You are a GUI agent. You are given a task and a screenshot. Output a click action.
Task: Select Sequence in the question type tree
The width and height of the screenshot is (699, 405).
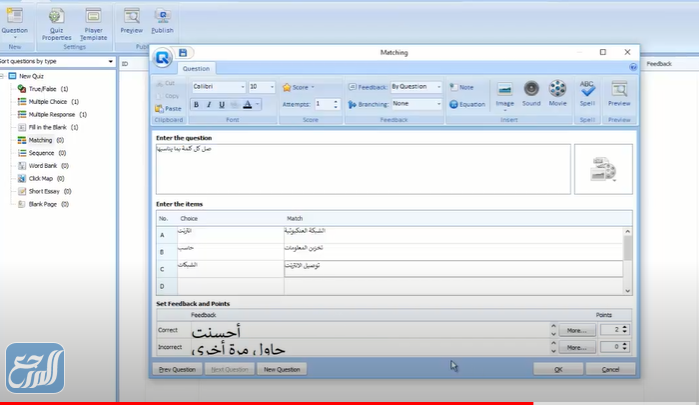(x=40, y=154)
